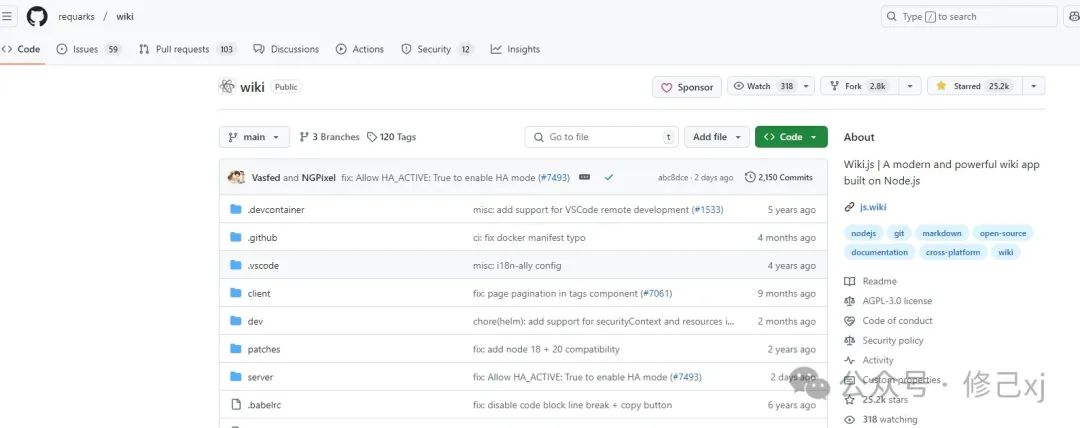The height and width of the screenshot is (428, 1080).
Task: Open the .github folder
Action: point(262,238)
